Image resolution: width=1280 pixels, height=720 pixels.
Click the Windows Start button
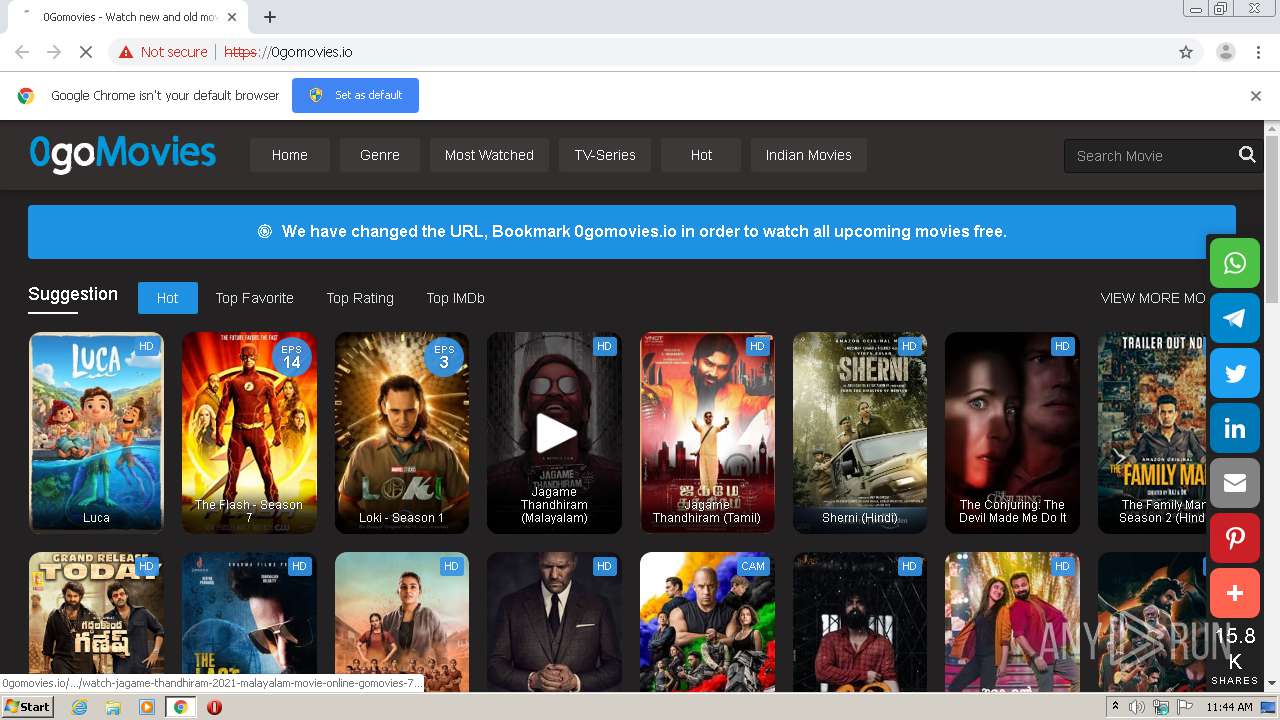(x=28, y=707)
